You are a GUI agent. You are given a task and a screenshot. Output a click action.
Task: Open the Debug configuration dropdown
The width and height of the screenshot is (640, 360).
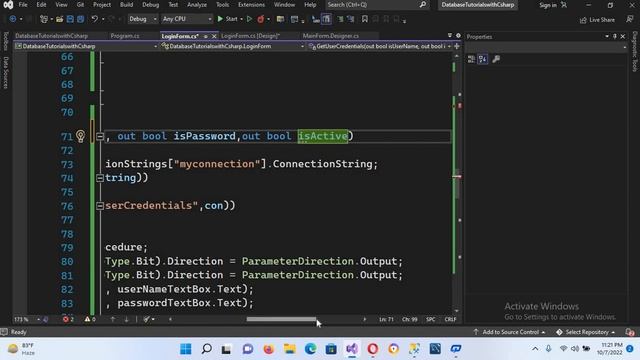[142, 19]
